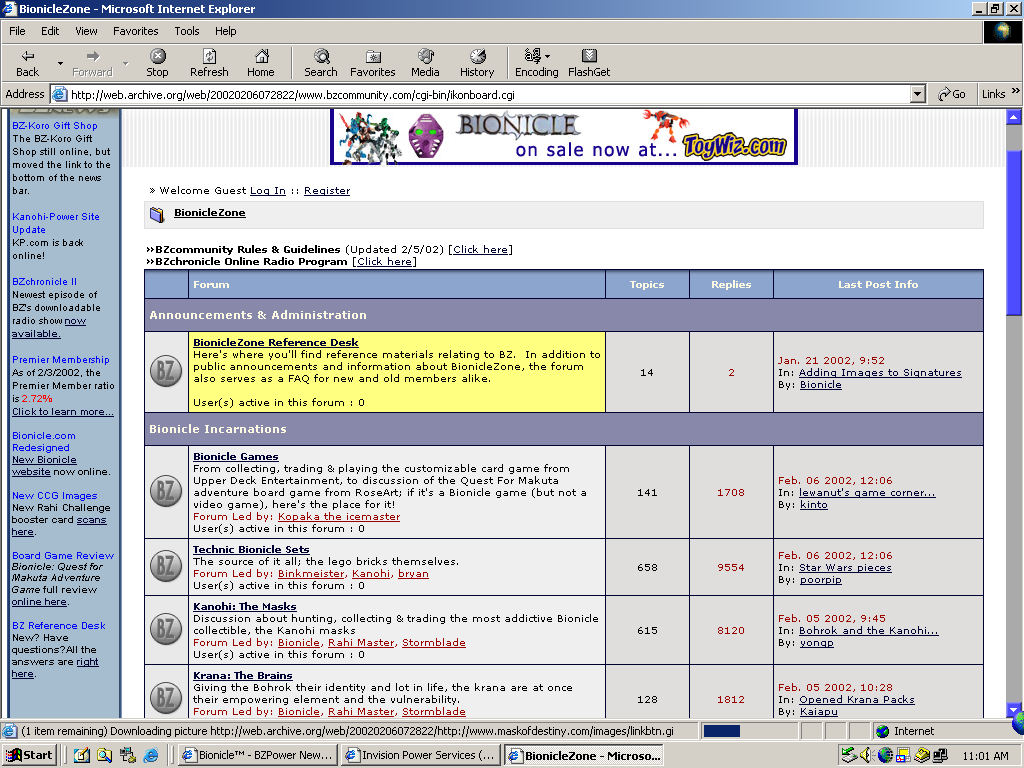Click the Register link
This screenshot has height=768, width=1024.
(327, 191)
